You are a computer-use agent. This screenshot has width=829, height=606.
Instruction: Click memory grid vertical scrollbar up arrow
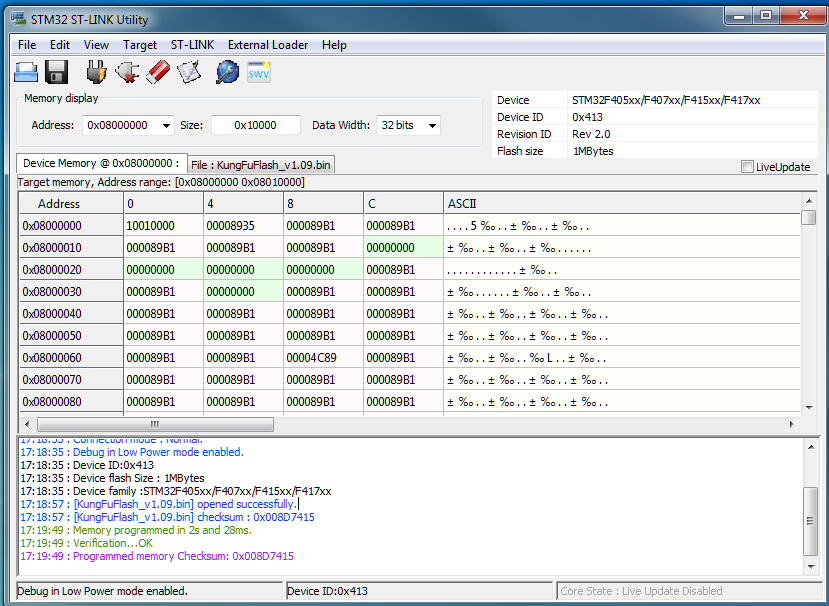pyautogui.click(x=809, y=201)
